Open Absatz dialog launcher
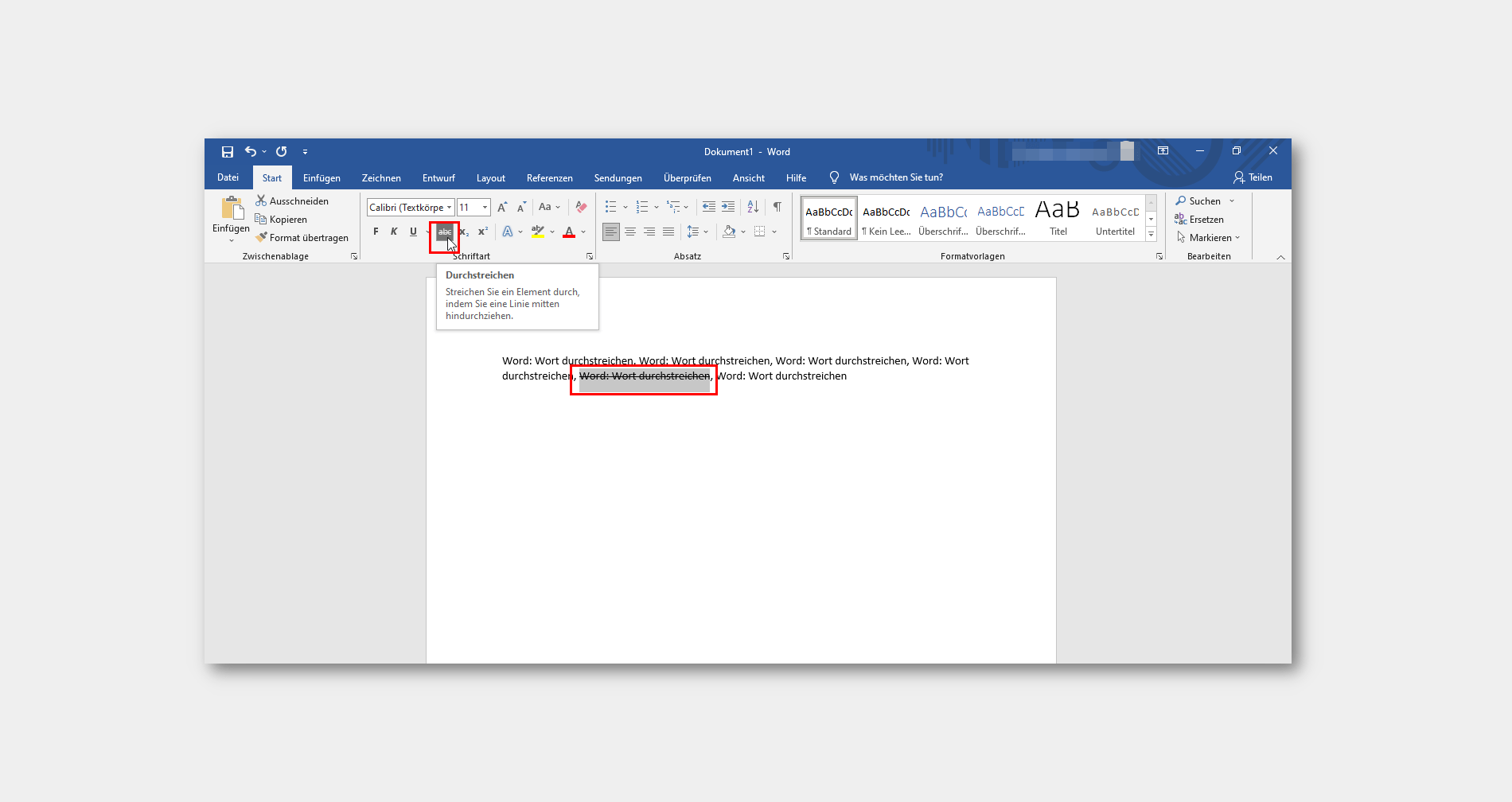Screen dimensions: 1512x802 click(786, 256)
